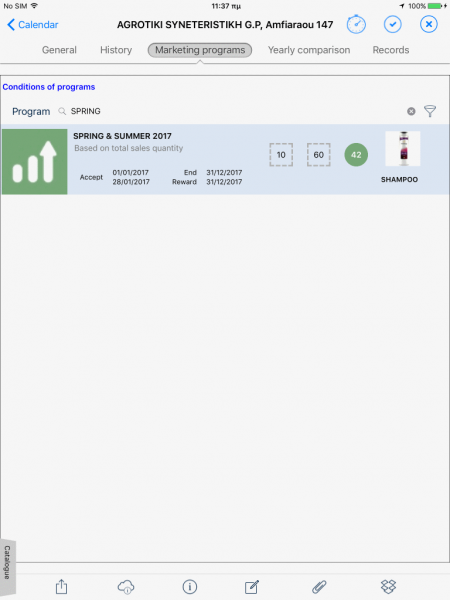Open the History tab

tap(116, 50)
